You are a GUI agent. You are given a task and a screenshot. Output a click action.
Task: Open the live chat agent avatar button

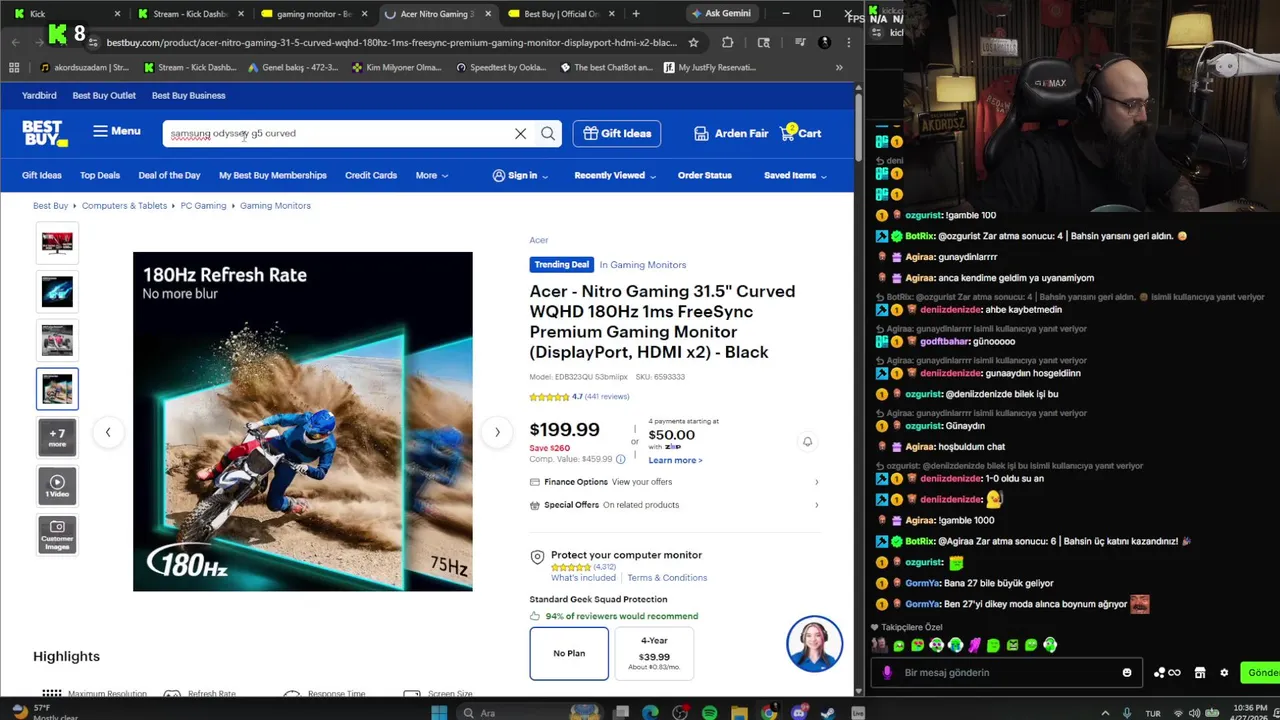(x=814, y=644)
